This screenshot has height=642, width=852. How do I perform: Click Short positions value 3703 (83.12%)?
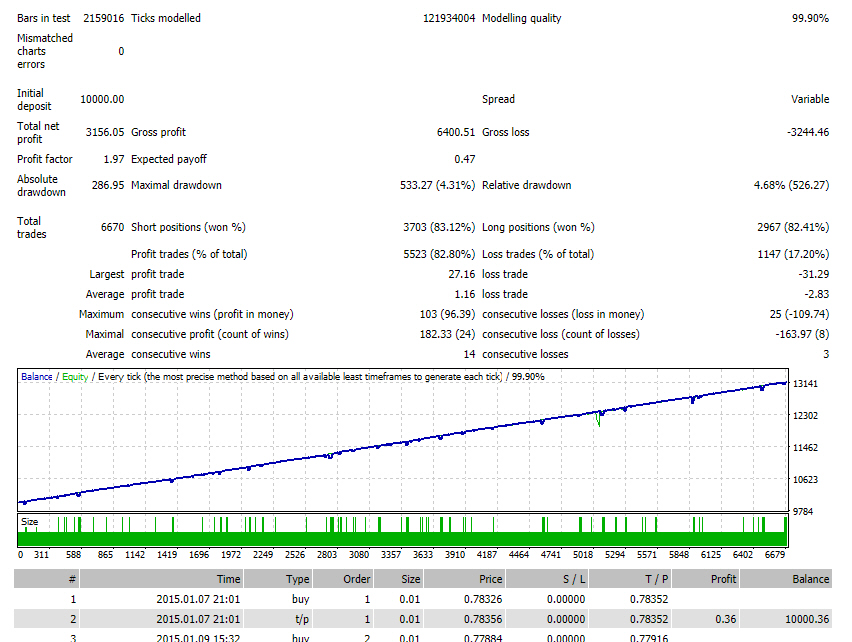(439, 227)
